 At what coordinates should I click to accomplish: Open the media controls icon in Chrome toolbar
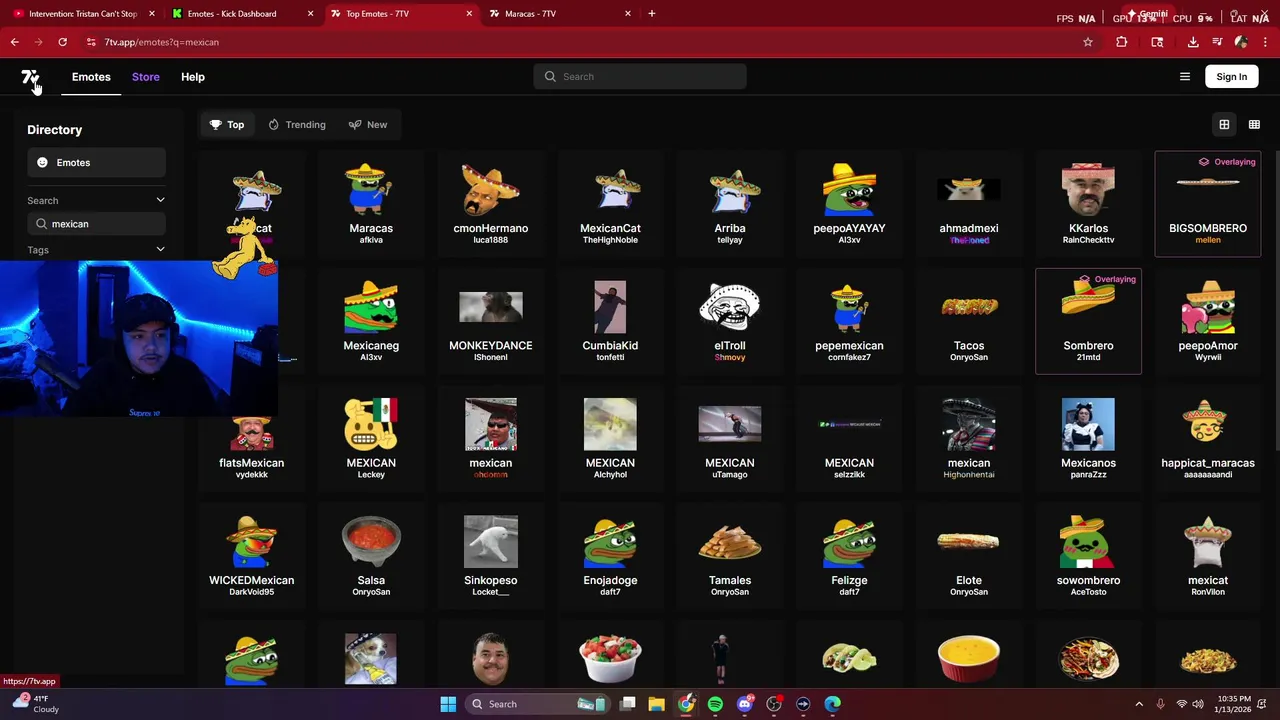point(1217,42)
